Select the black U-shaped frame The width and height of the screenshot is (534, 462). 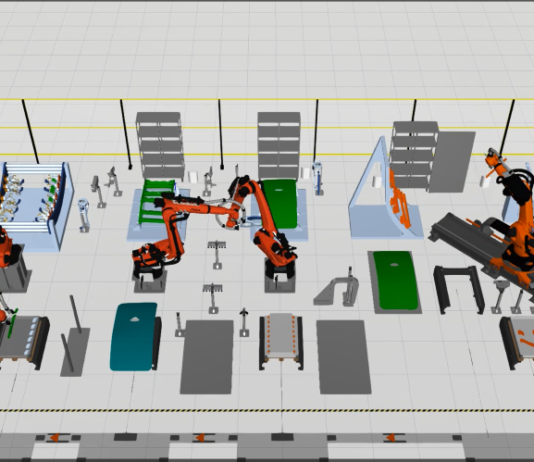[x=459, y=289]
